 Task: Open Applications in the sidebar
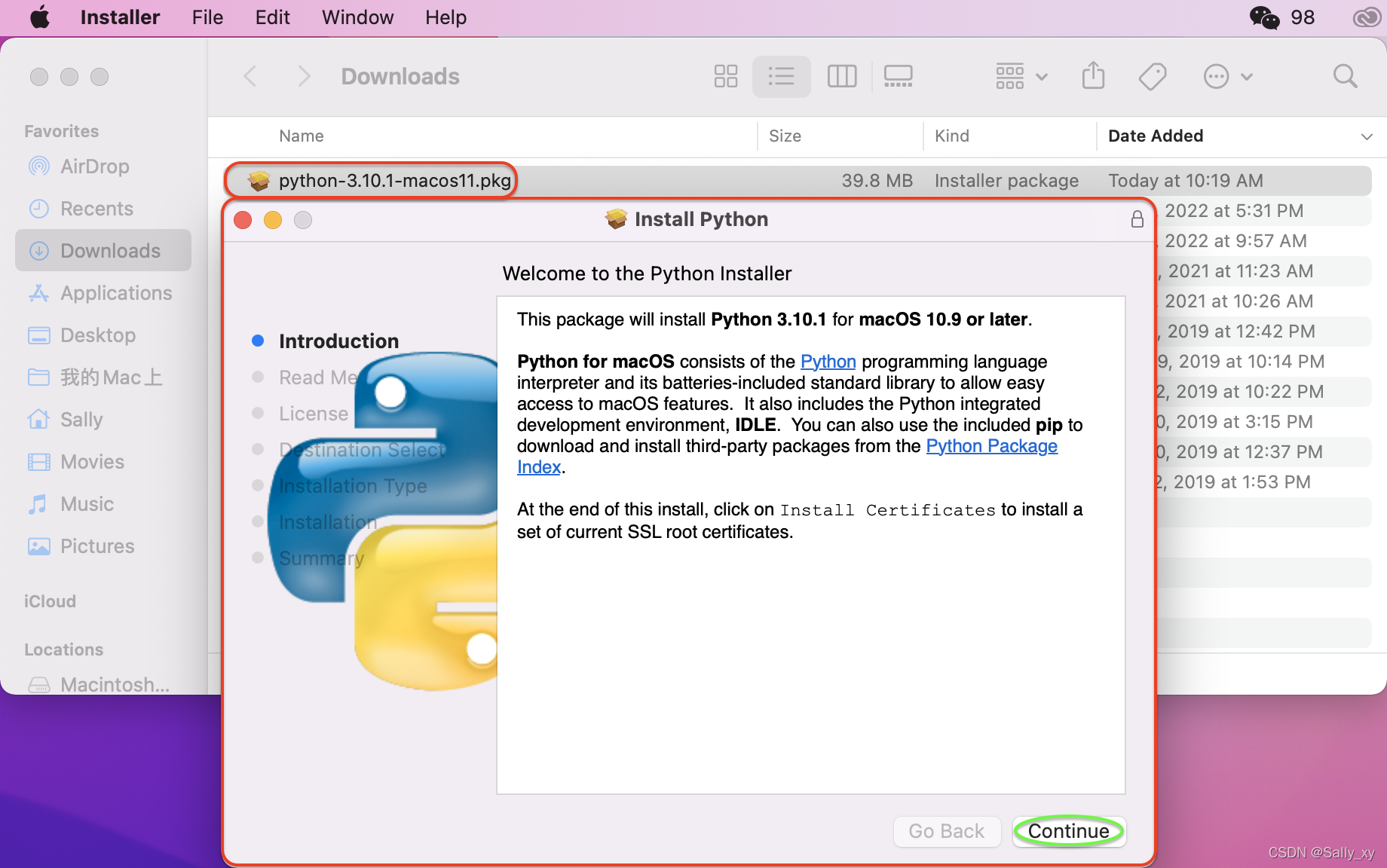point(116,293)
